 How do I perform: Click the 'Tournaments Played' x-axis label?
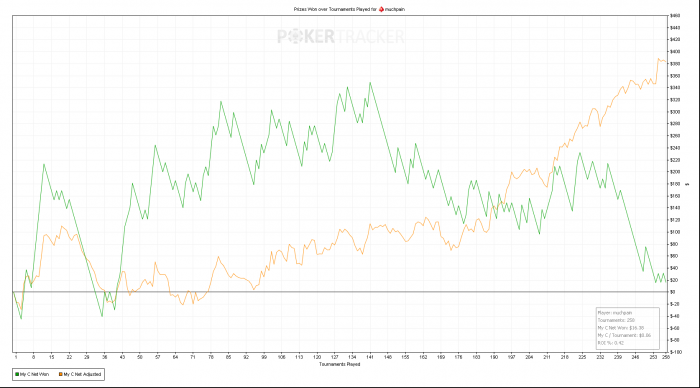339,364
